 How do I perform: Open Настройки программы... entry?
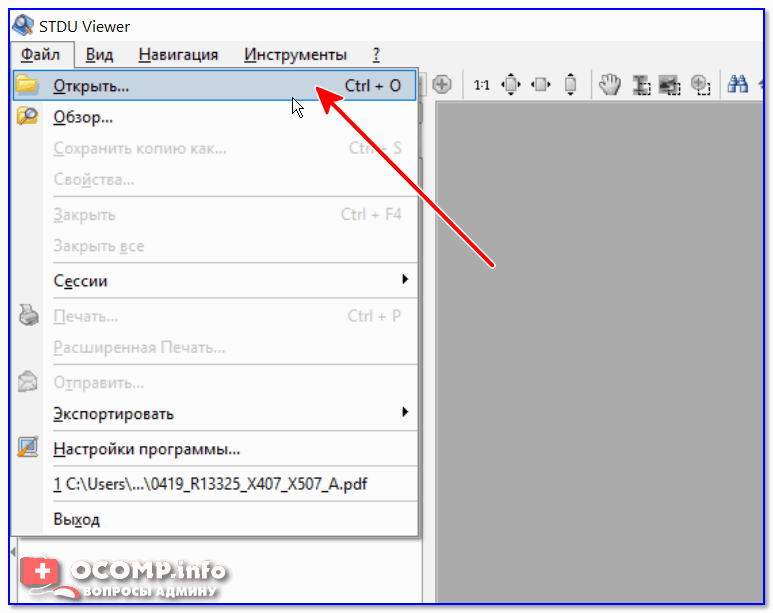(215, 449)
